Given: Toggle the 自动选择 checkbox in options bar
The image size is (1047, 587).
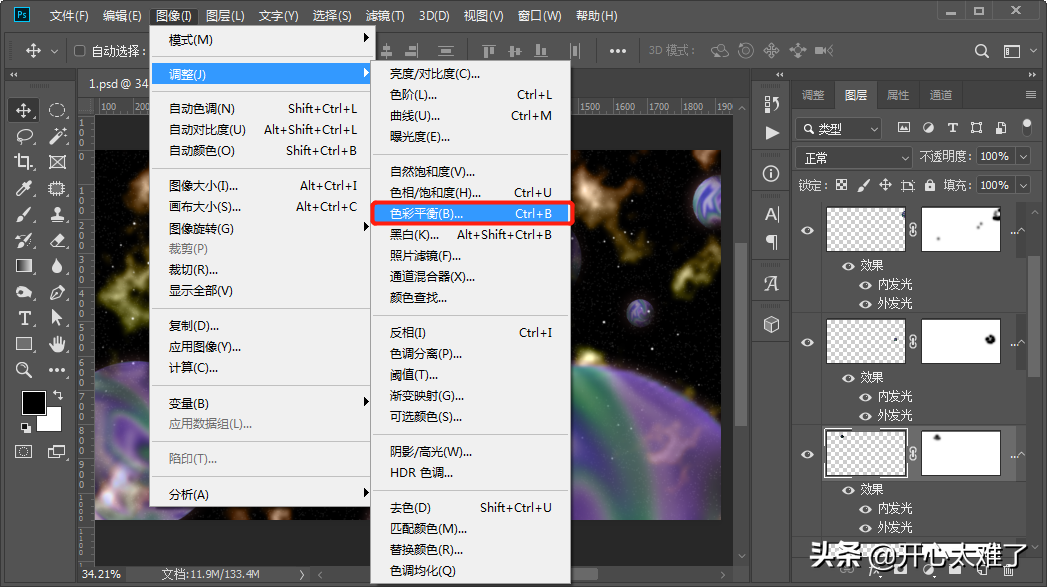Looking at the screenshot, I should 80,51.
